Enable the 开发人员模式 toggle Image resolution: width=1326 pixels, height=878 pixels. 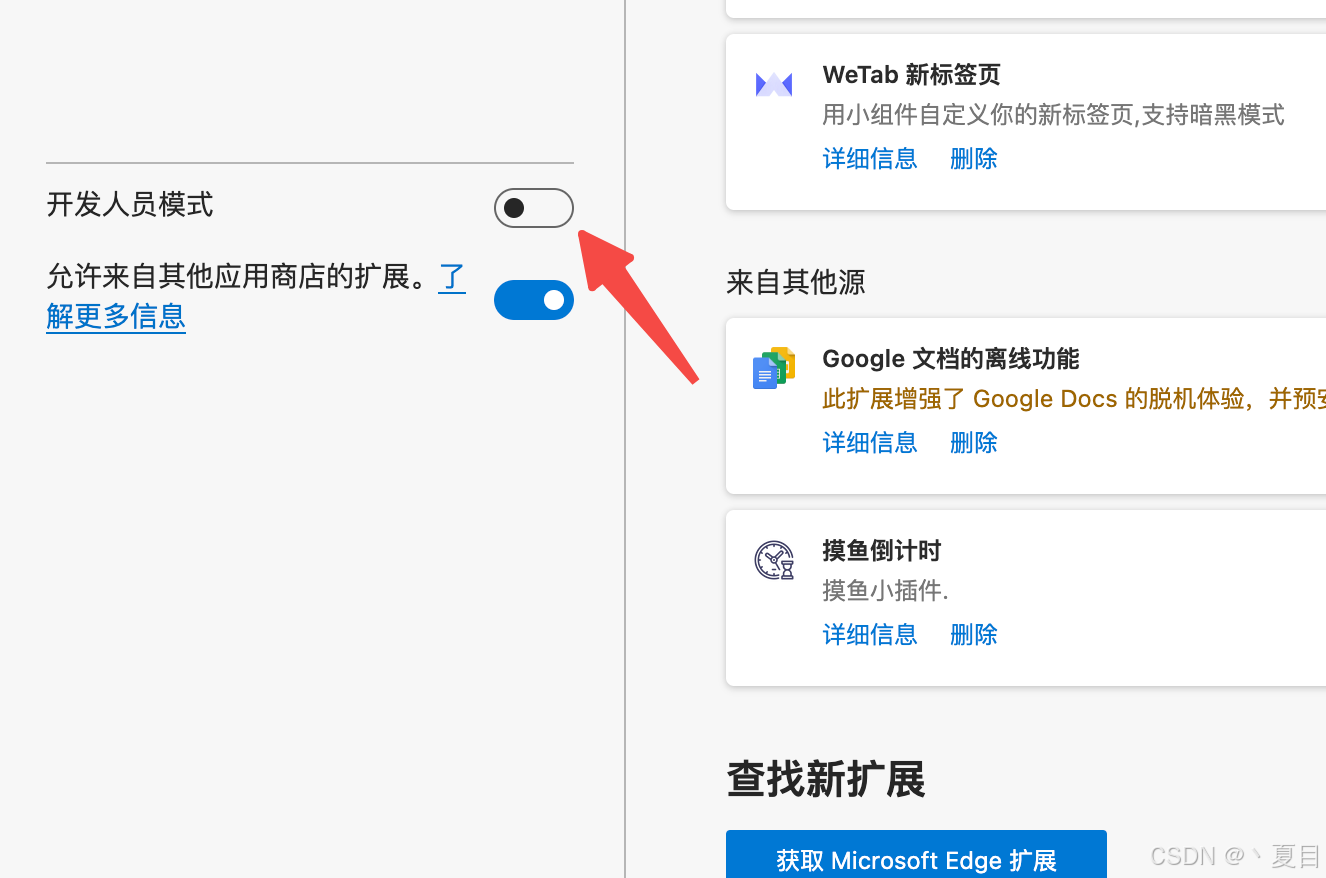tap(534, 208)
